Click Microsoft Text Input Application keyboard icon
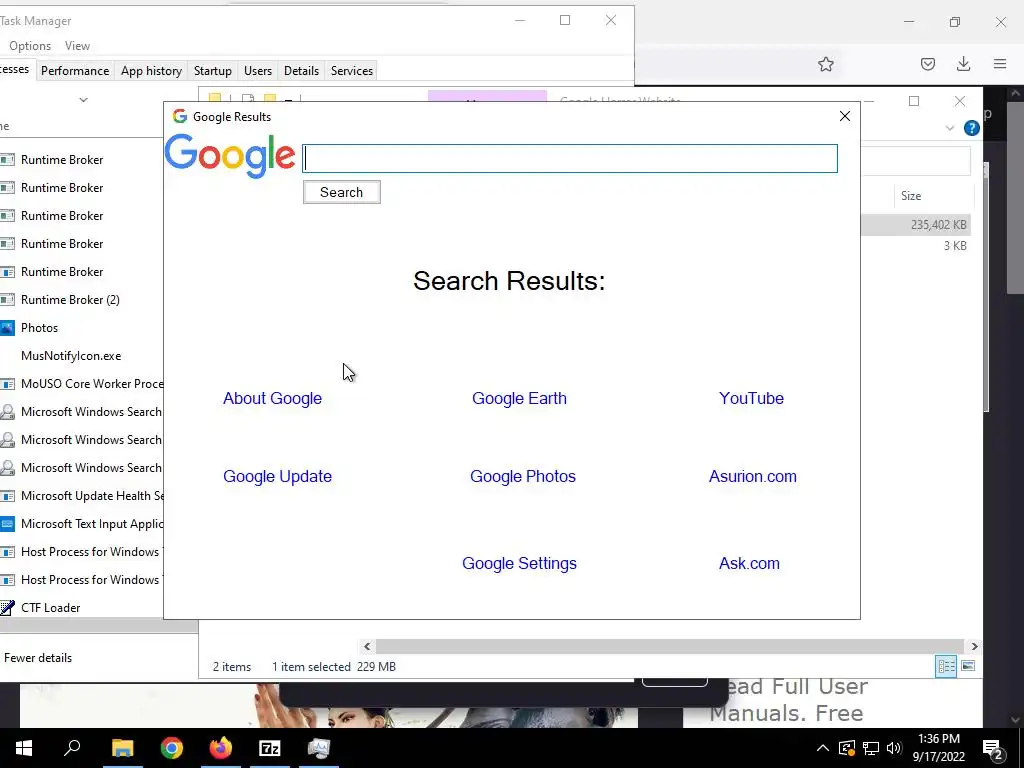 (7, 524)
